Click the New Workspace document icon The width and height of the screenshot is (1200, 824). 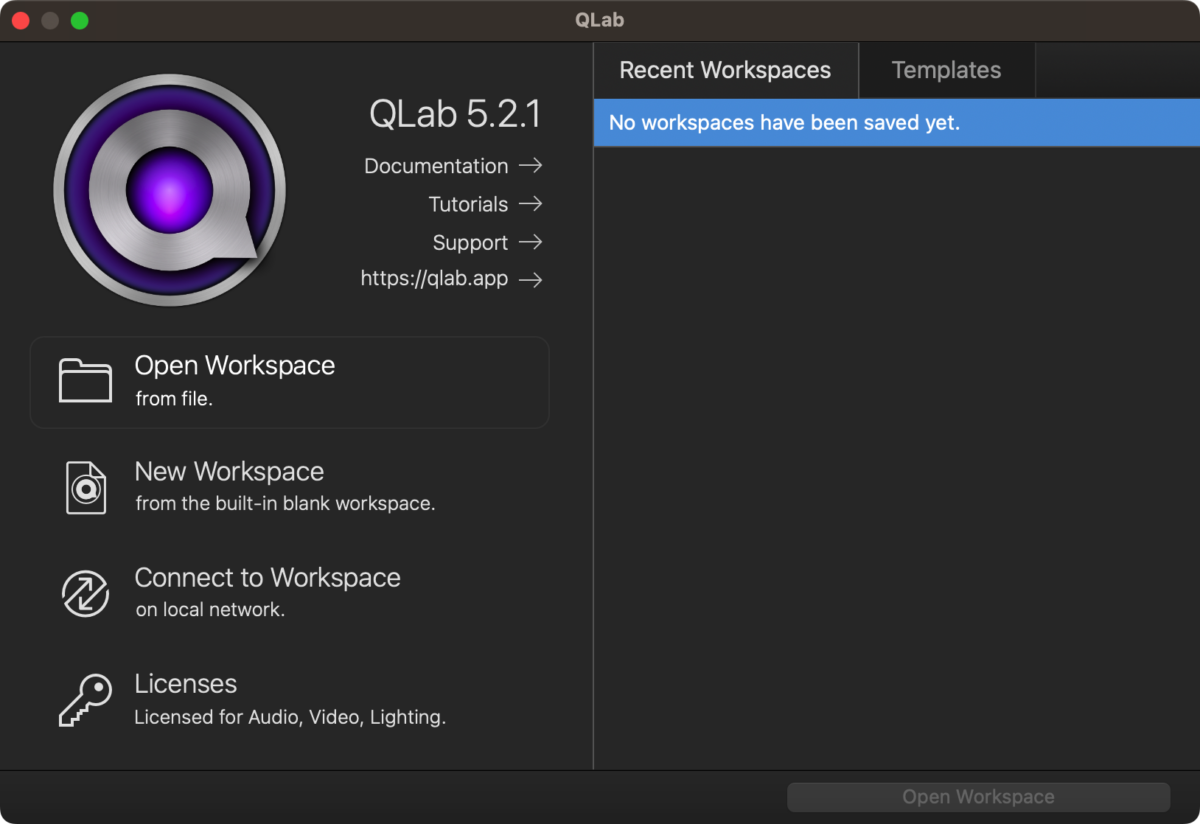(x=85, y=487)
